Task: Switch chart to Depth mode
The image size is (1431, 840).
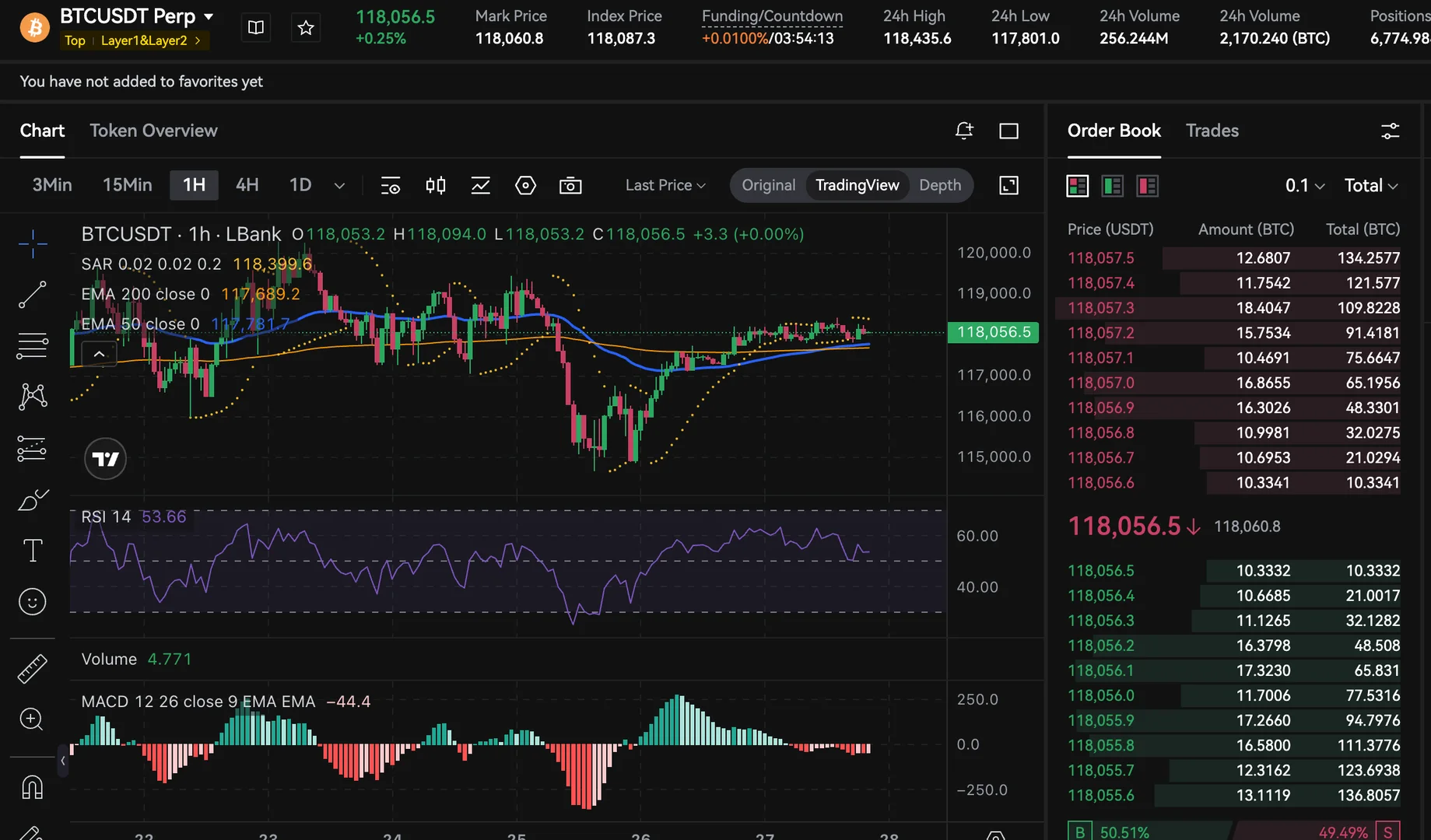Action: (940, 185)
